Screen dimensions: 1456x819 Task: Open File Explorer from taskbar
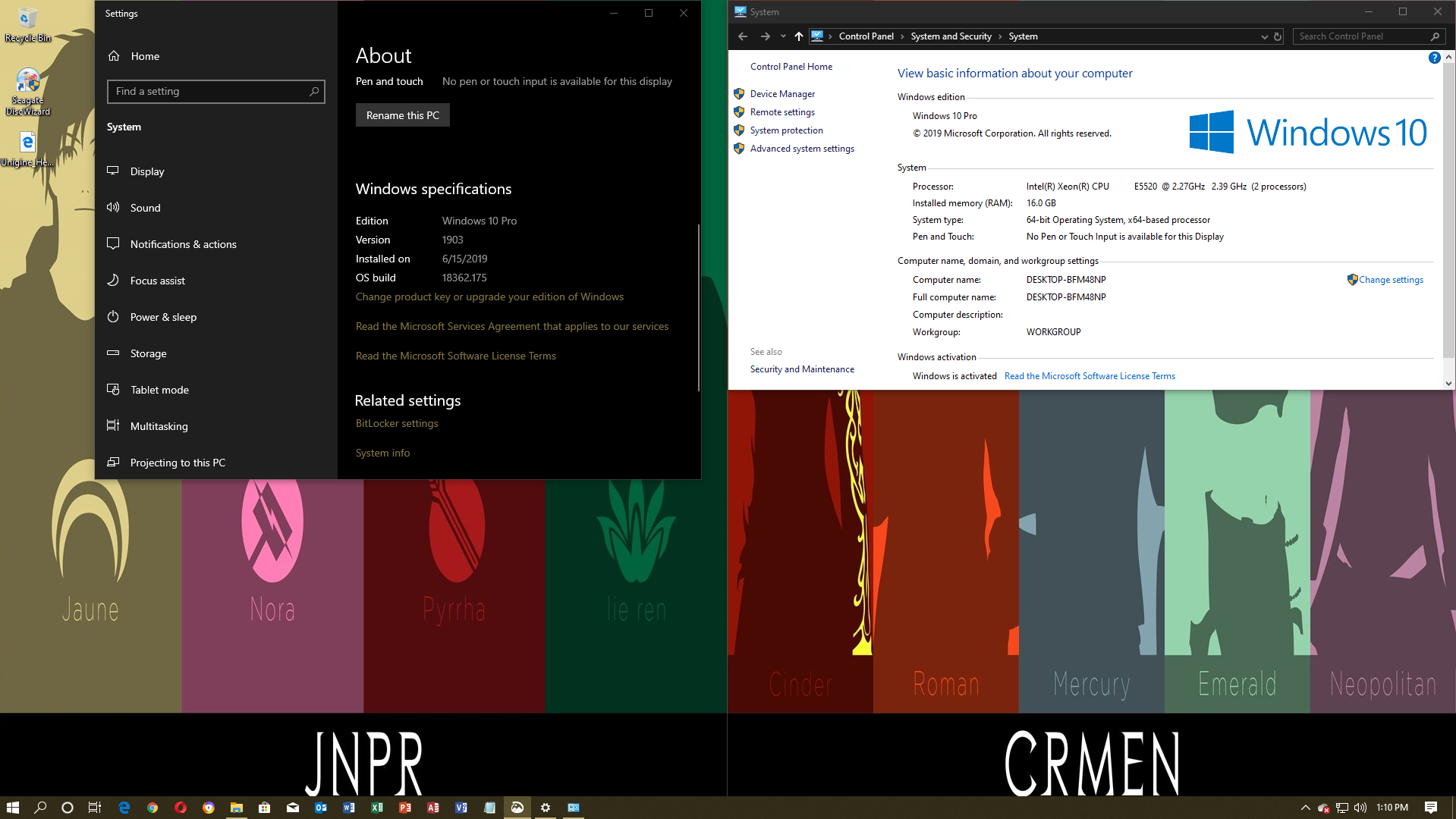click(237, 808)
